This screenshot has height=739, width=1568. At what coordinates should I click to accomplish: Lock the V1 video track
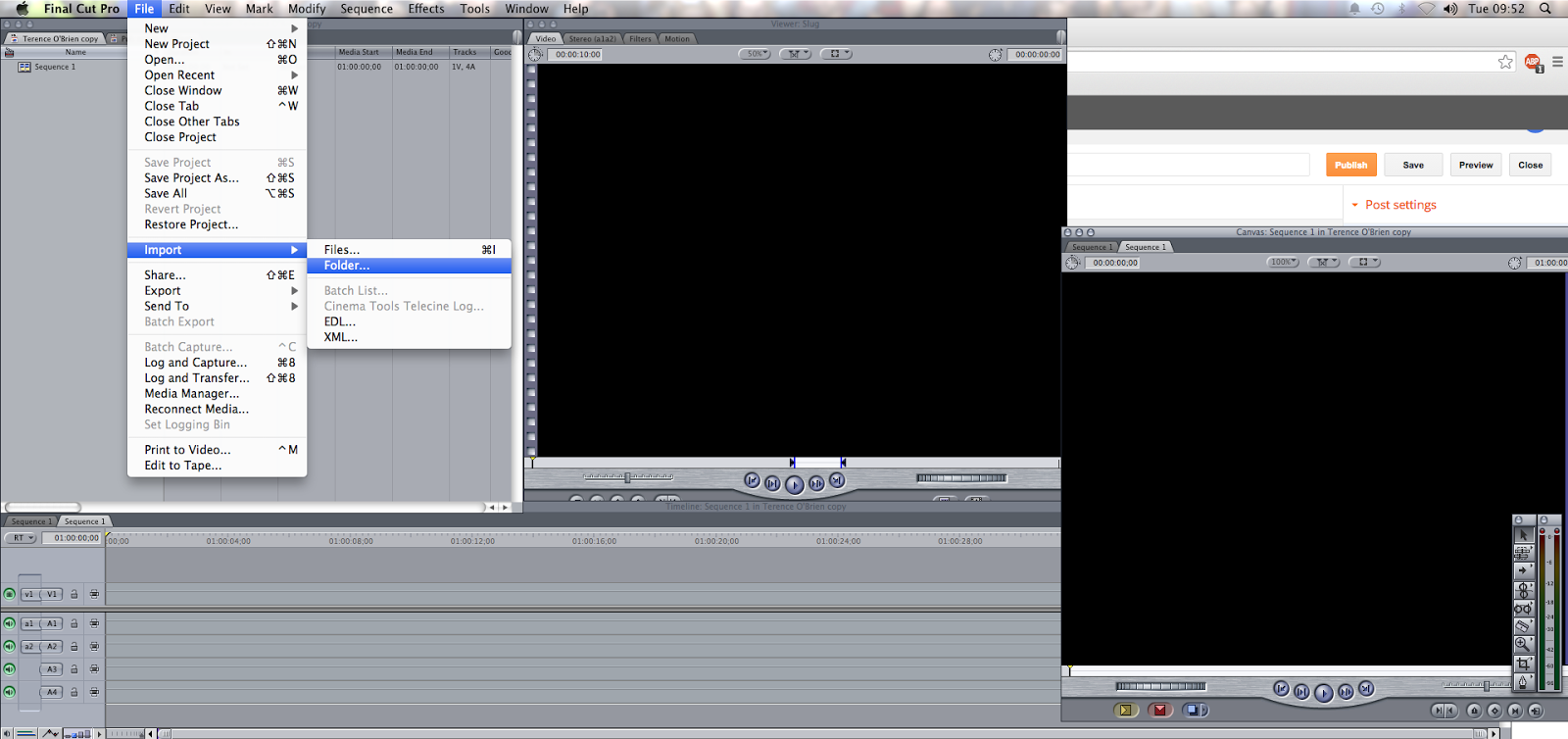(x=73, y=594)
